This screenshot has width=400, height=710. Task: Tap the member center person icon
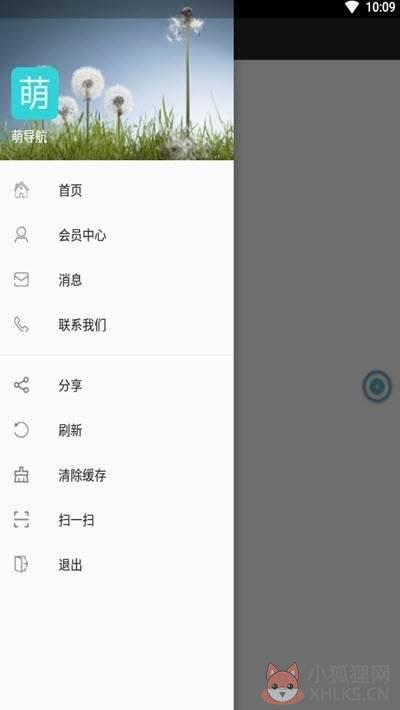click(x=21, y=235)
